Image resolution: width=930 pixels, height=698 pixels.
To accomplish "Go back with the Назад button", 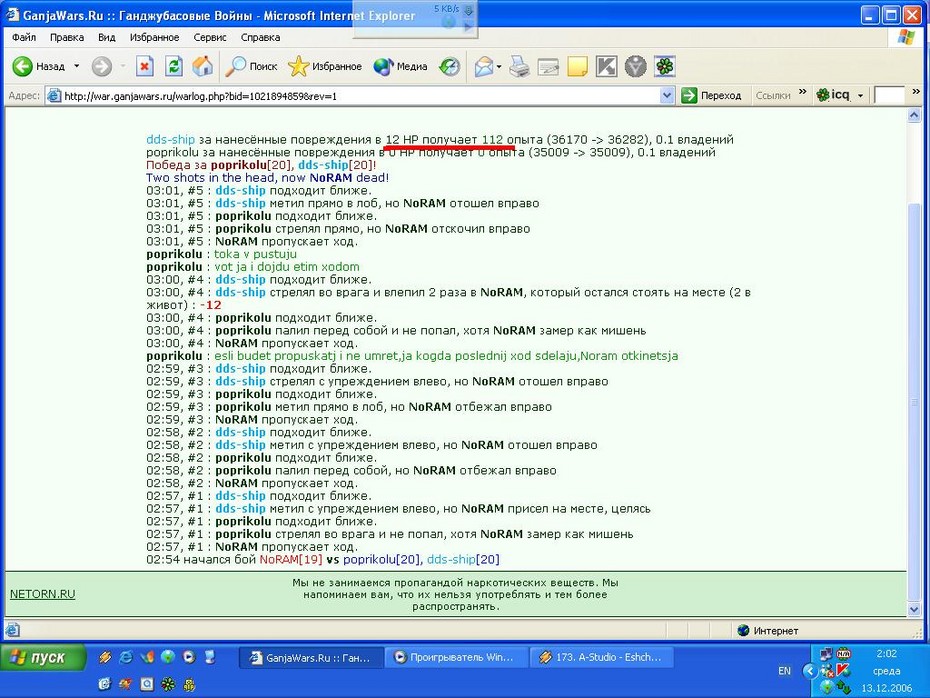I will (x=39, y=66).
